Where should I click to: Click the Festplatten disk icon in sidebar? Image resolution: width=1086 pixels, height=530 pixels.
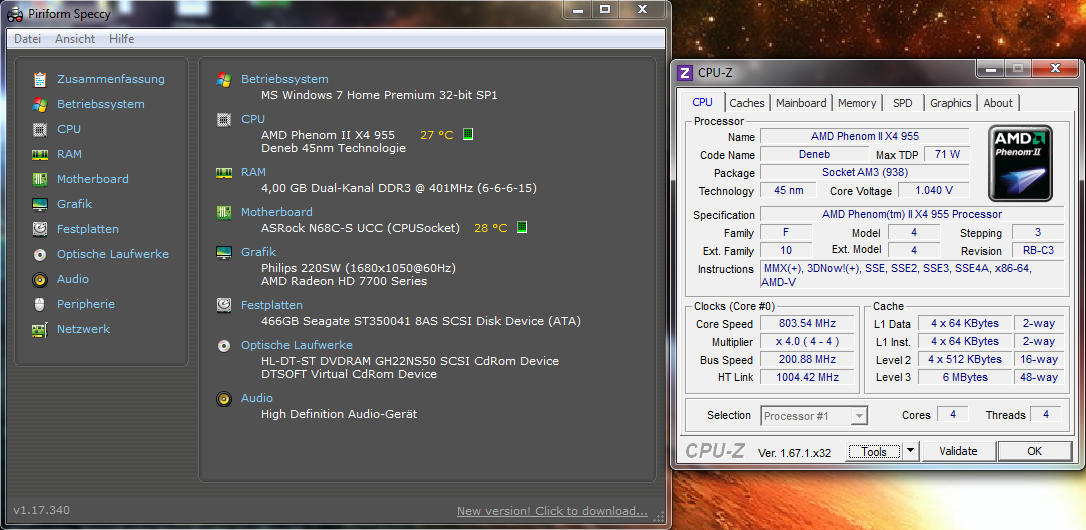(x=40, y=229)
